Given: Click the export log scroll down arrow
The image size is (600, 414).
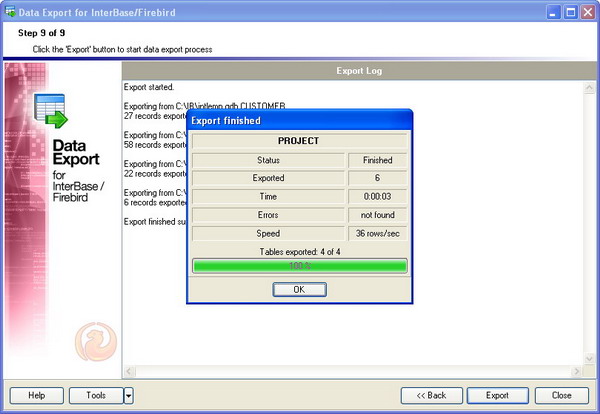Looking at the screenshot, I should click(x=589, y=359).
